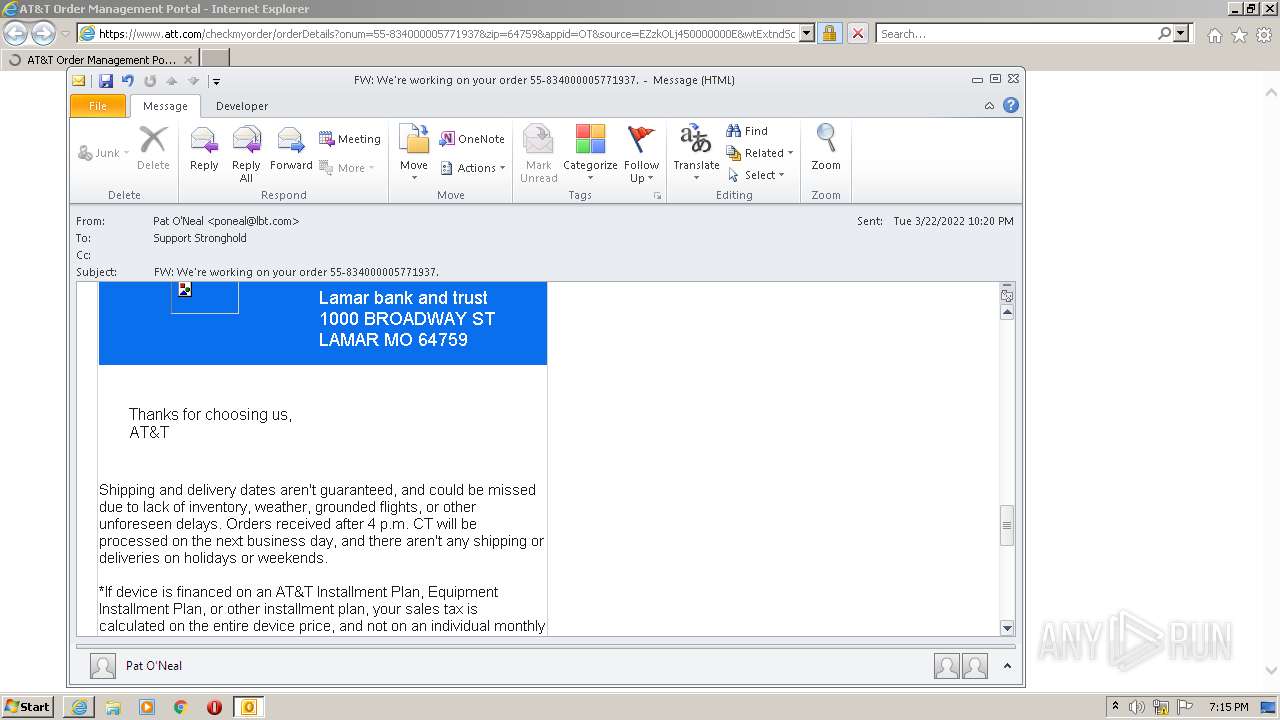Viewport: 1280px width, 720px height.
Task: Click the Outlook icon in the taskbar
Action: [248, 707]
